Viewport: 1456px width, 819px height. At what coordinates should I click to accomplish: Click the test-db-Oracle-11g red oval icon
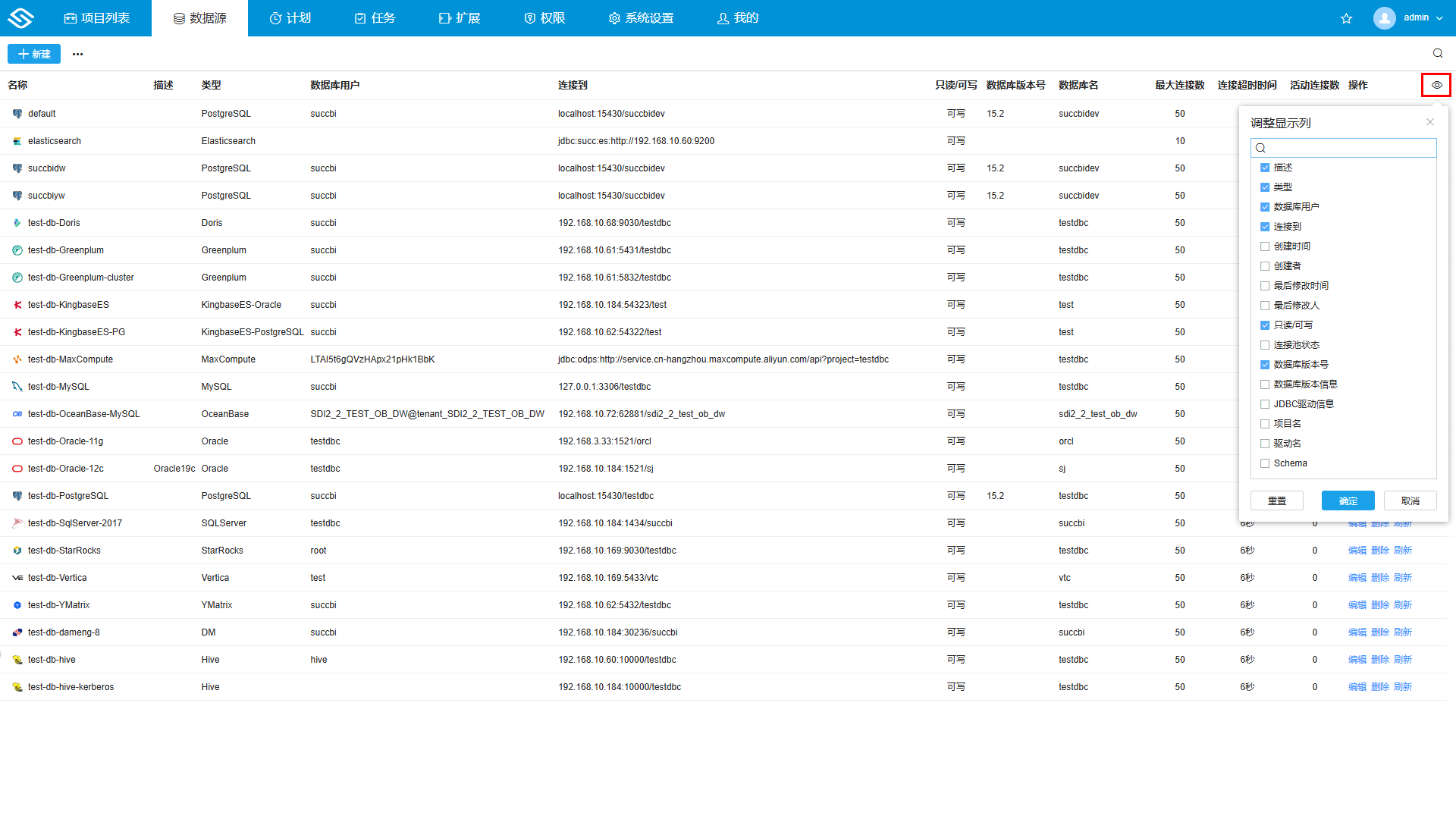pos(17,441)
